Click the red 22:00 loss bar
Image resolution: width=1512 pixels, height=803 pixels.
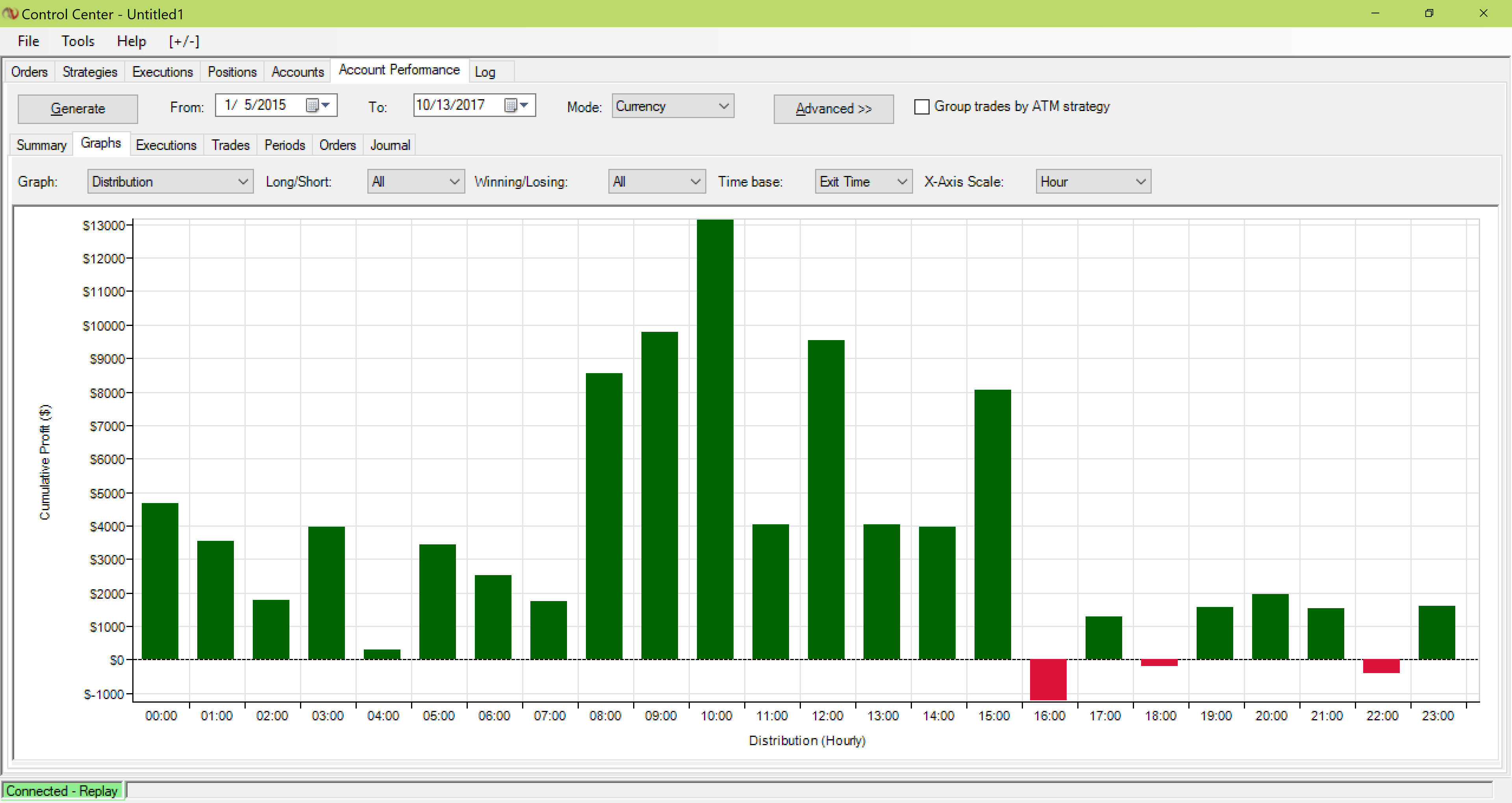[1381, 666]
